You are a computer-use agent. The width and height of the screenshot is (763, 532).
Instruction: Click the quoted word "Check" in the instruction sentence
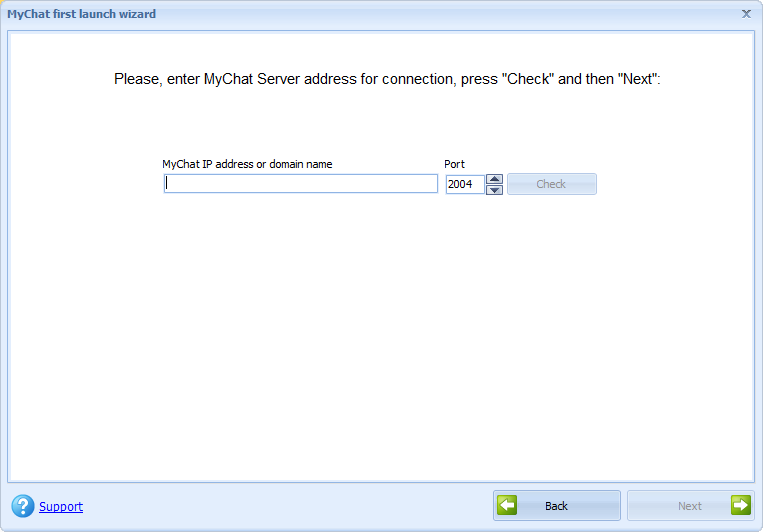click(529, 78)
